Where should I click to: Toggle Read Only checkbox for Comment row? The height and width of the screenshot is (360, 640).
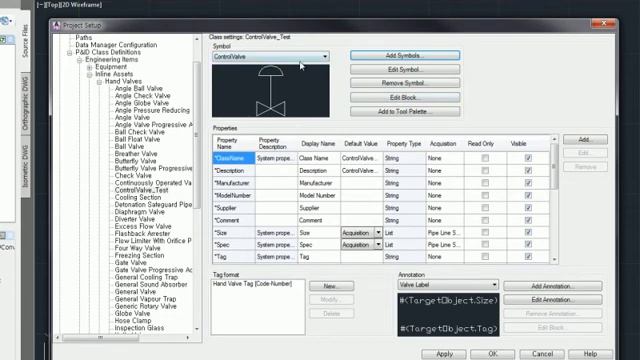point(485,220)
